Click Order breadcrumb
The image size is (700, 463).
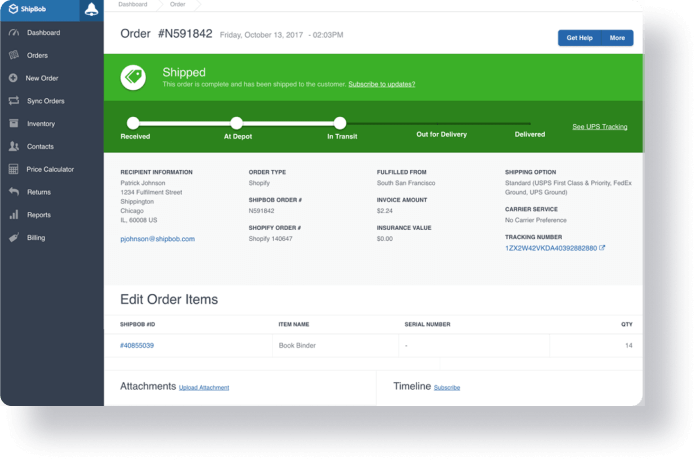coord(178,4)
